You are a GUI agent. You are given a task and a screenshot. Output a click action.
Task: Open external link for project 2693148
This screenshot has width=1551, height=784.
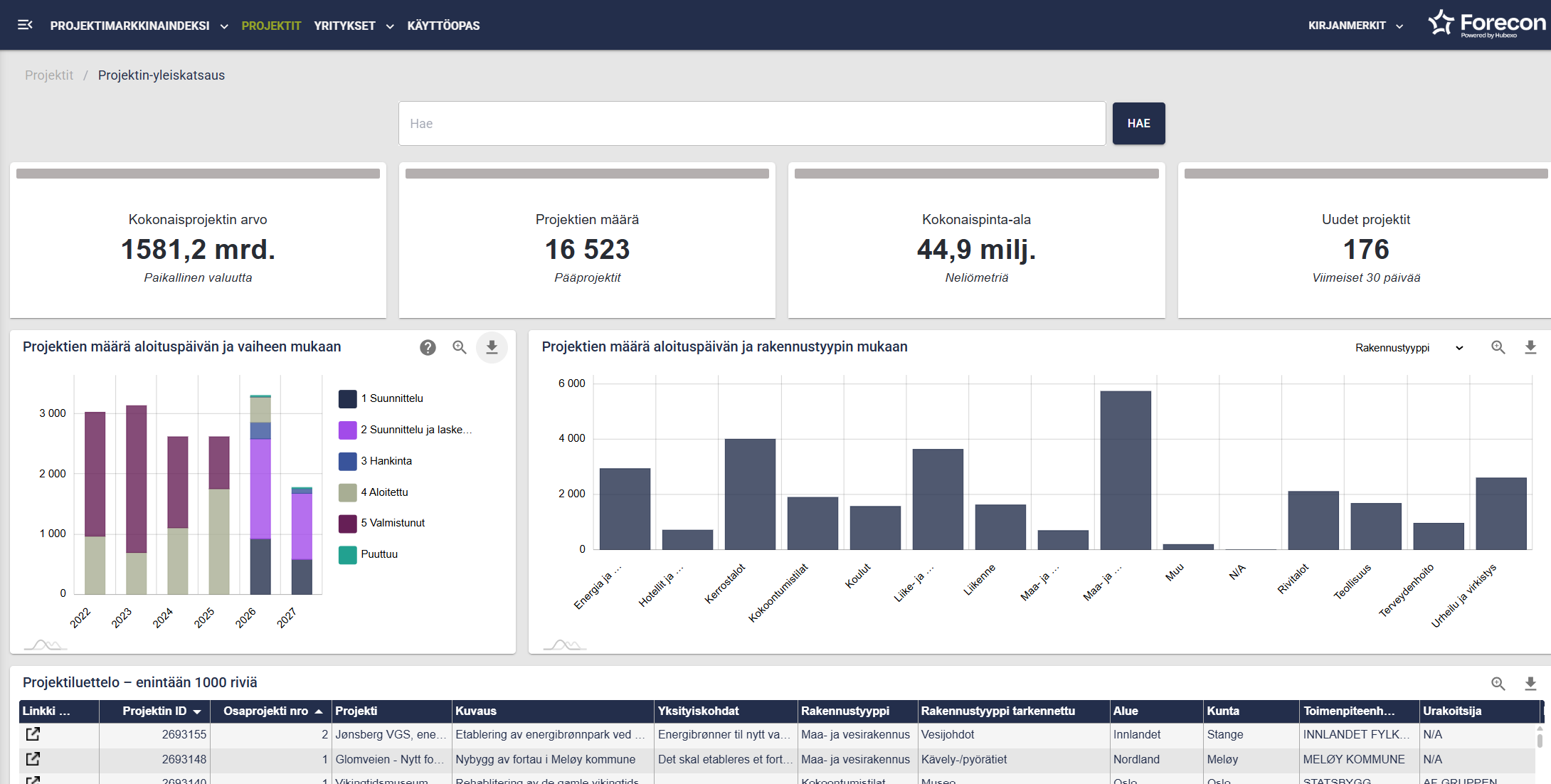point(33,758)
